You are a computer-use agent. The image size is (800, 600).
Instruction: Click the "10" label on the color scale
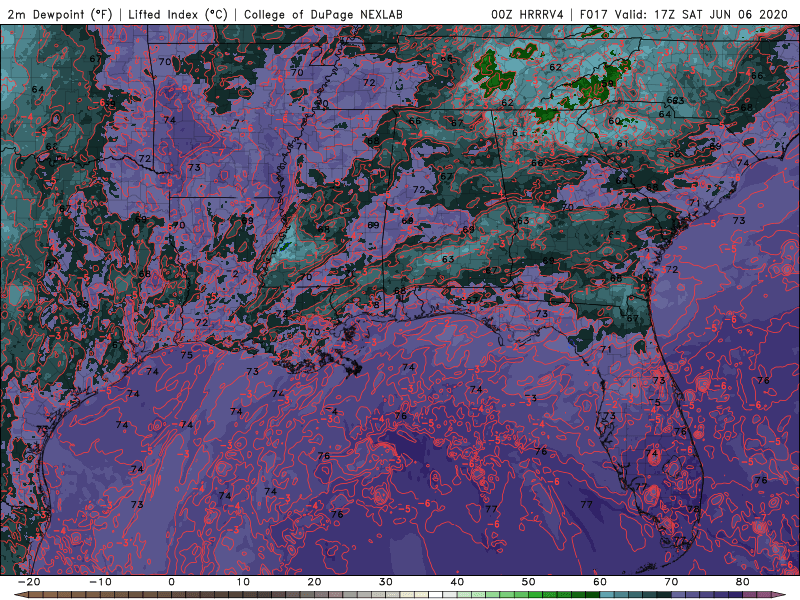click(243, 582)
